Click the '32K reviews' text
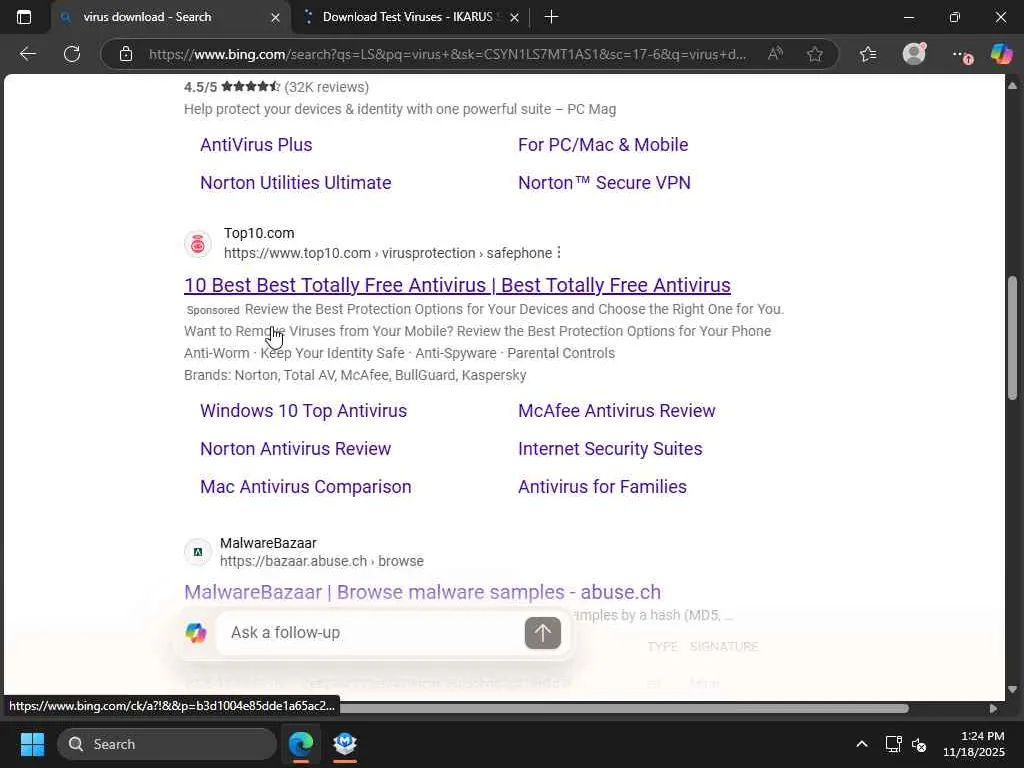Screen dimensions: 1024x768 pyautogui.click(x=327, y=87)
